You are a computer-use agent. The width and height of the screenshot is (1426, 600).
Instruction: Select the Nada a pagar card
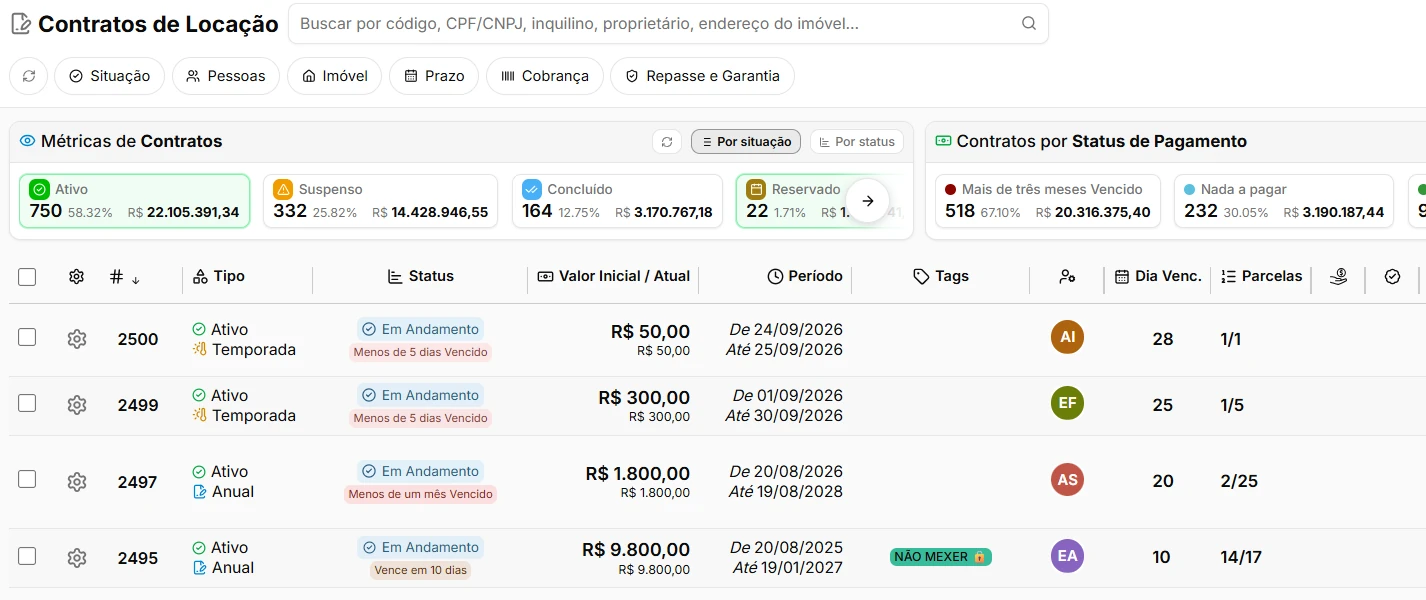pyautogui.click(x=1283, y=201)
